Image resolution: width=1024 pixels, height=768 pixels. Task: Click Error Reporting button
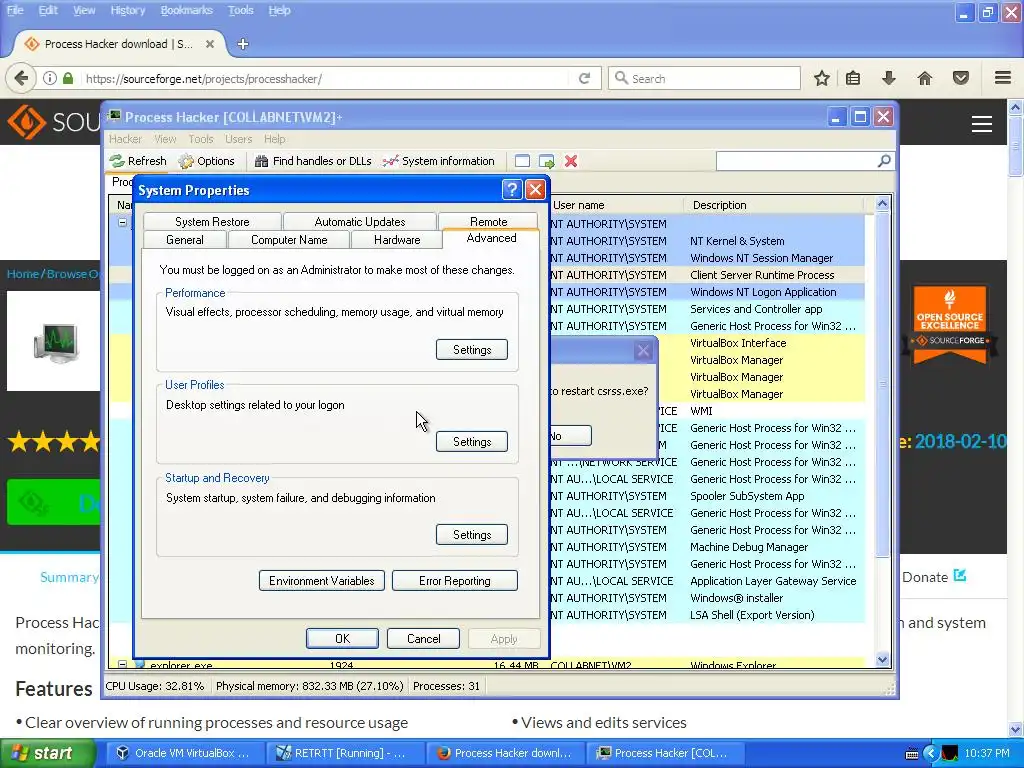coord(455,581)
